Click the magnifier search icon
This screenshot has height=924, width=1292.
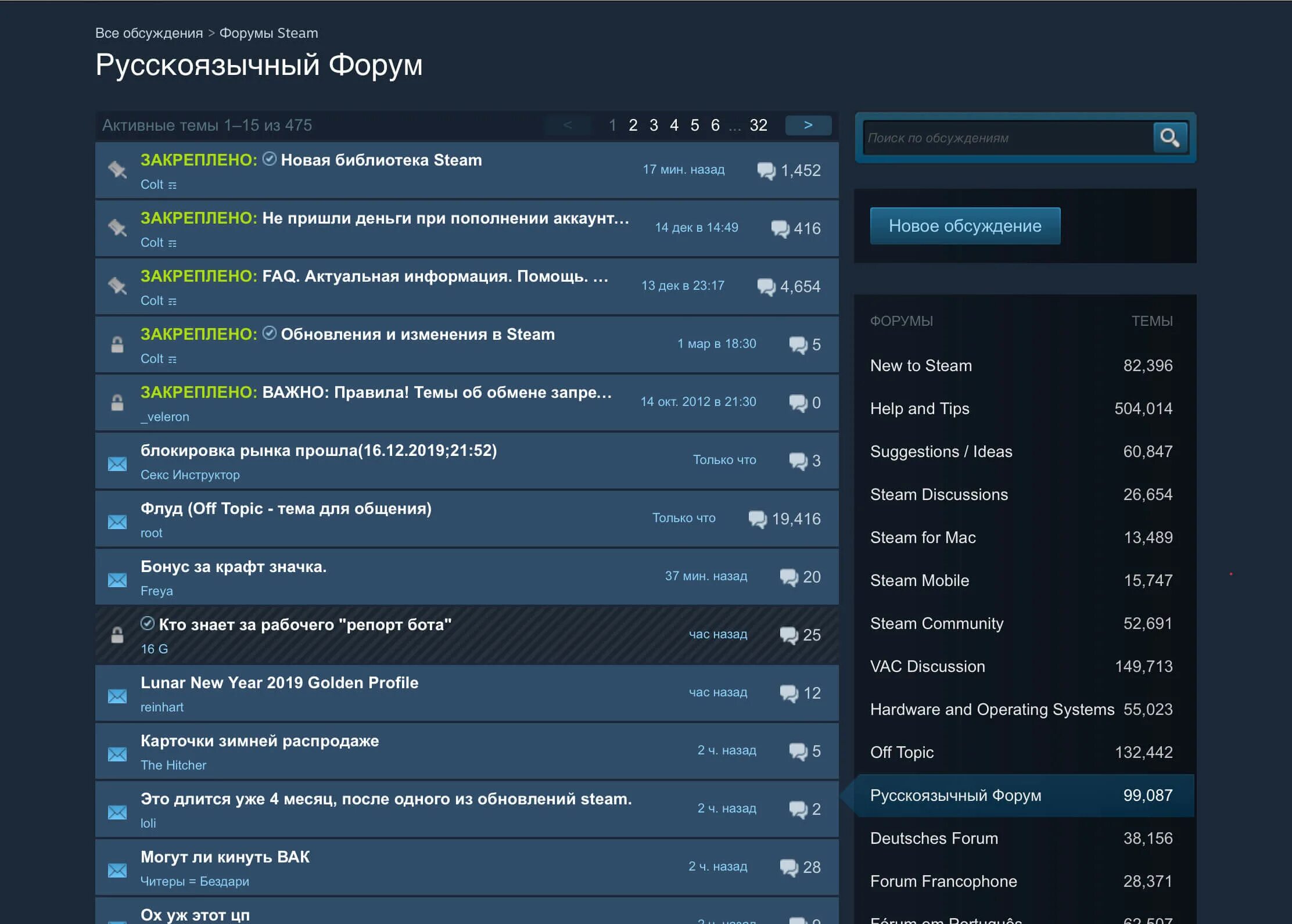click(x=1169, y=138)
